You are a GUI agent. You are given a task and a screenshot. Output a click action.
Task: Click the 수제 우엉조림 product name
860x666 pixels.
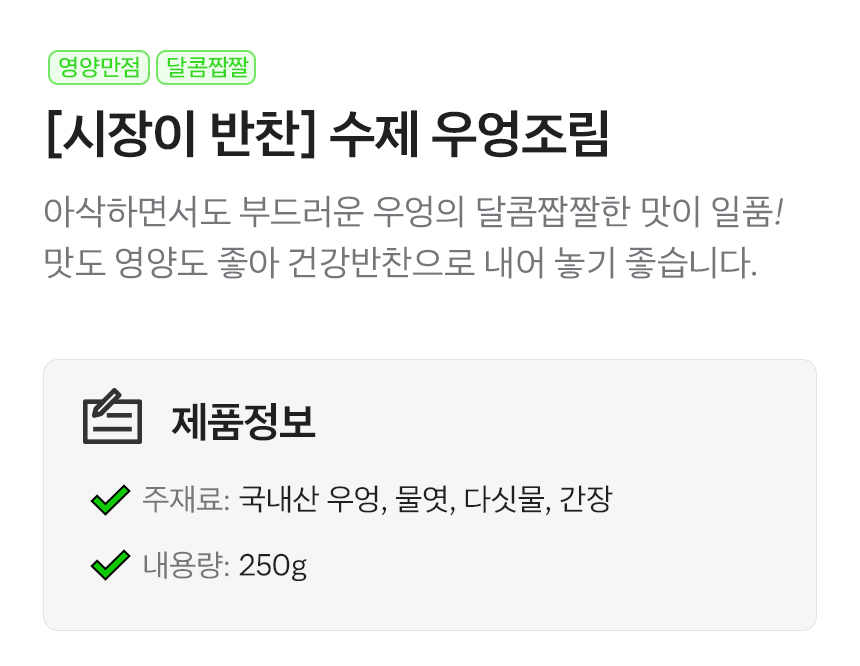(x=470, y=135)
